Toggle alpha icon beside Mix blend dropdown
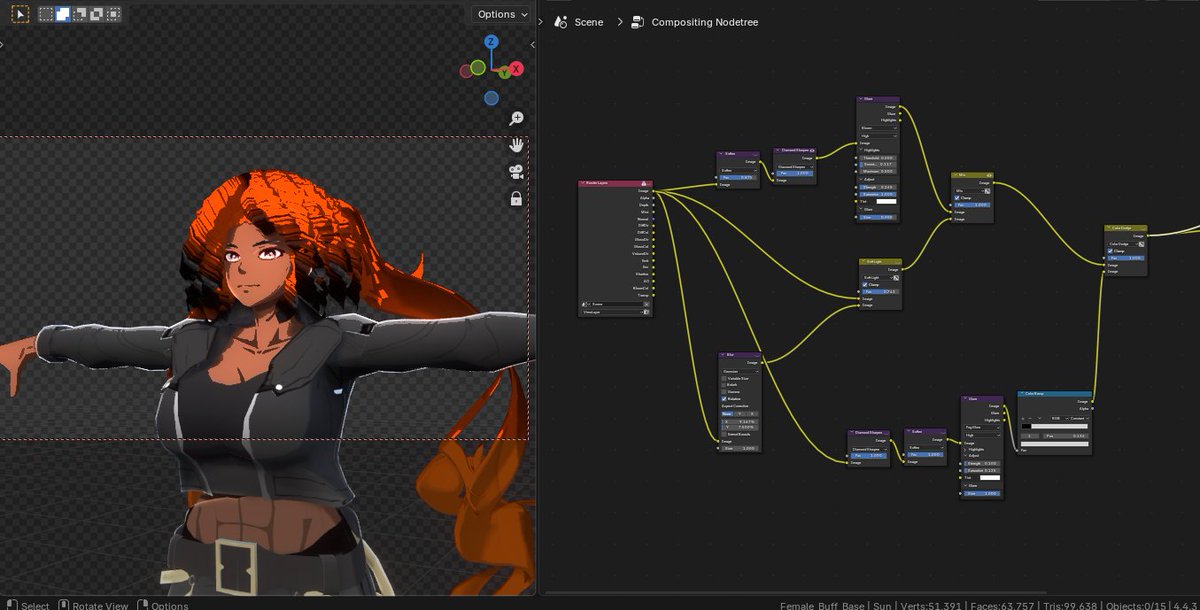The height and width of the screenshot is (610, 1200). click(x=987, y=191)
